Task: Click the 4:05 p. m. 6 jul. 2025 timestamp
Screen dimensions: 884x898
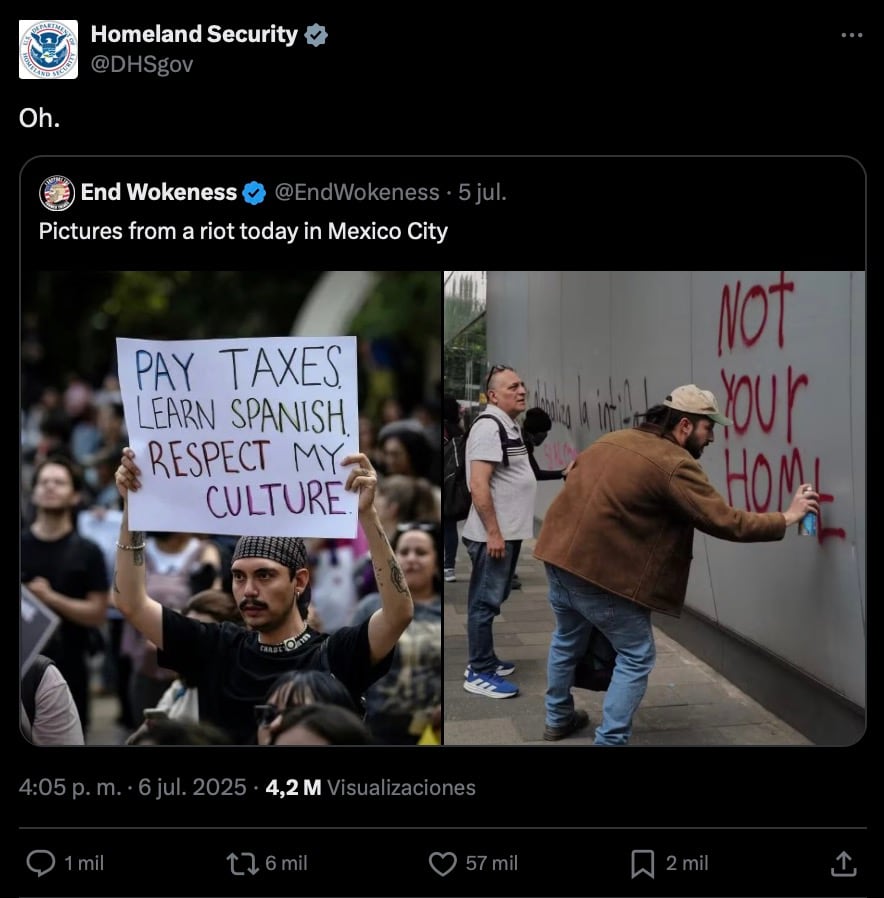Action: pyautogui.click(x=132, y=787)
